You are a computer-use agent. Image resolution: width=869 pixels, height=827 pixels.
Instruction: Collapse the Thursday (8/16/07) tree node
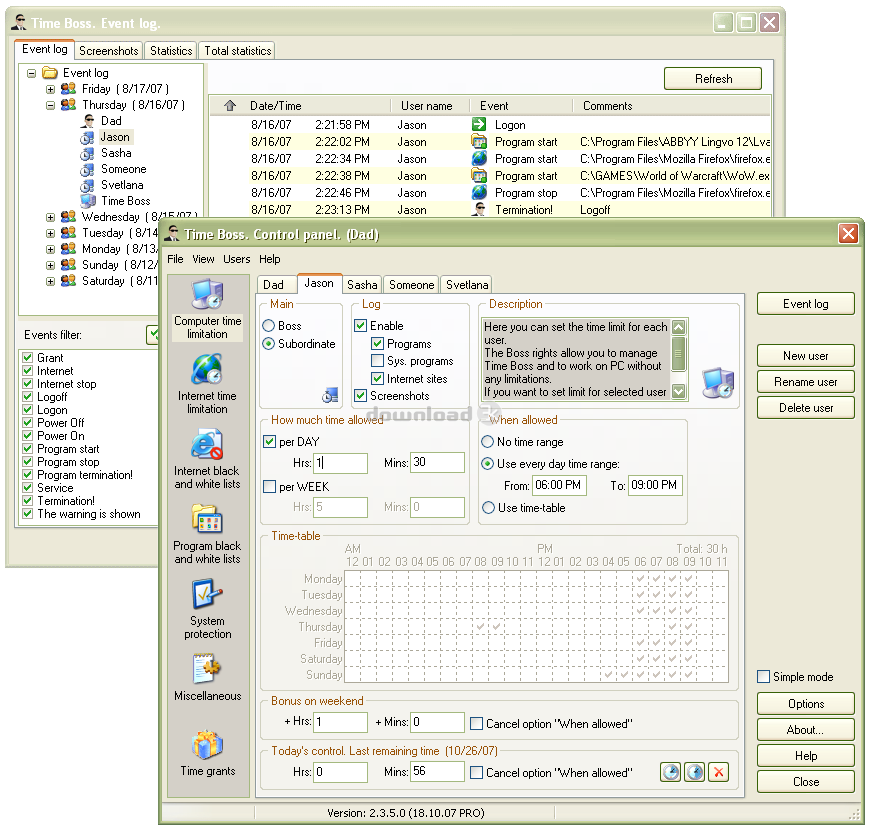(x=51, y=105)
